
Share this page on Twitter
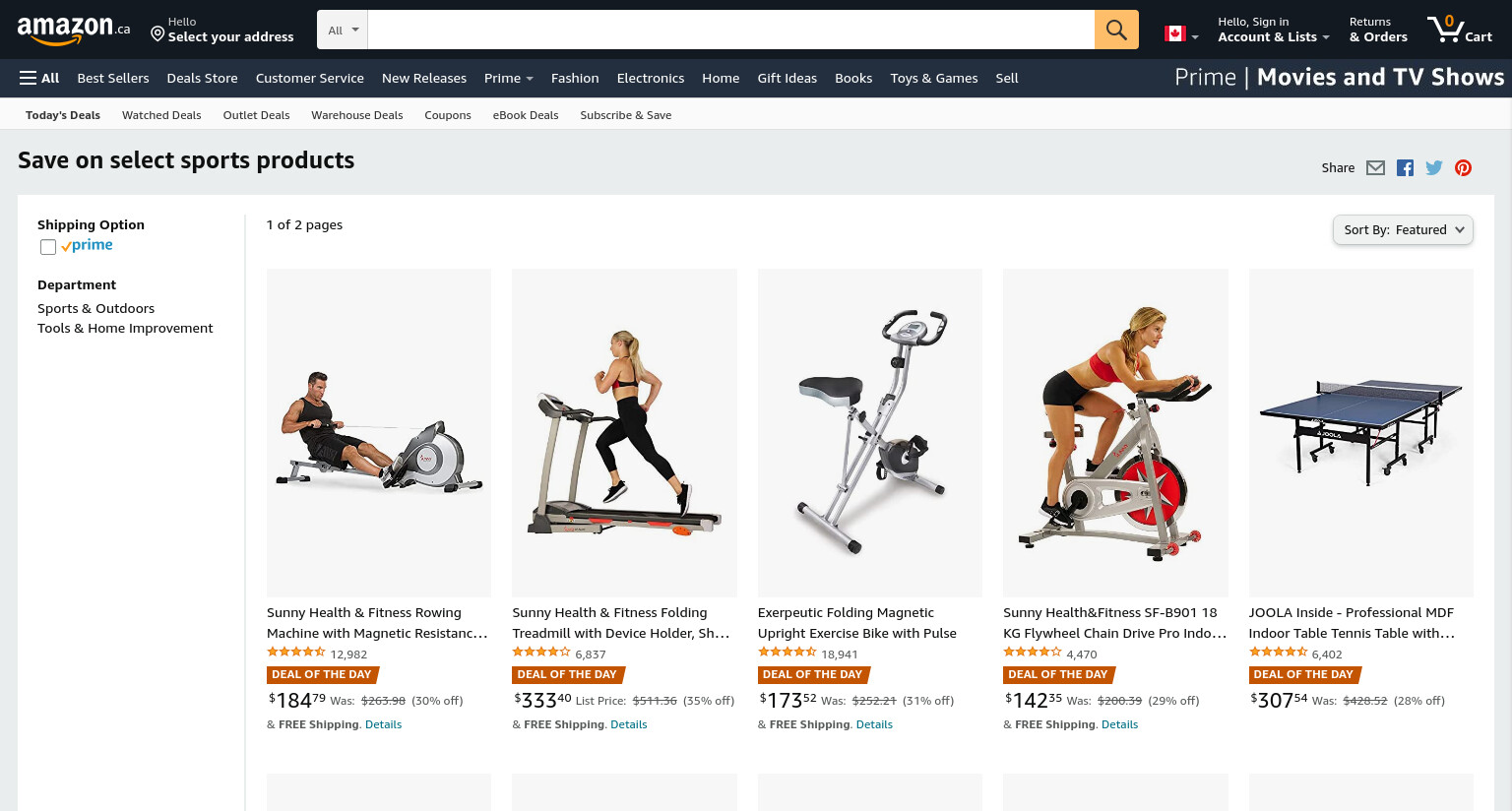point(1434,167)
